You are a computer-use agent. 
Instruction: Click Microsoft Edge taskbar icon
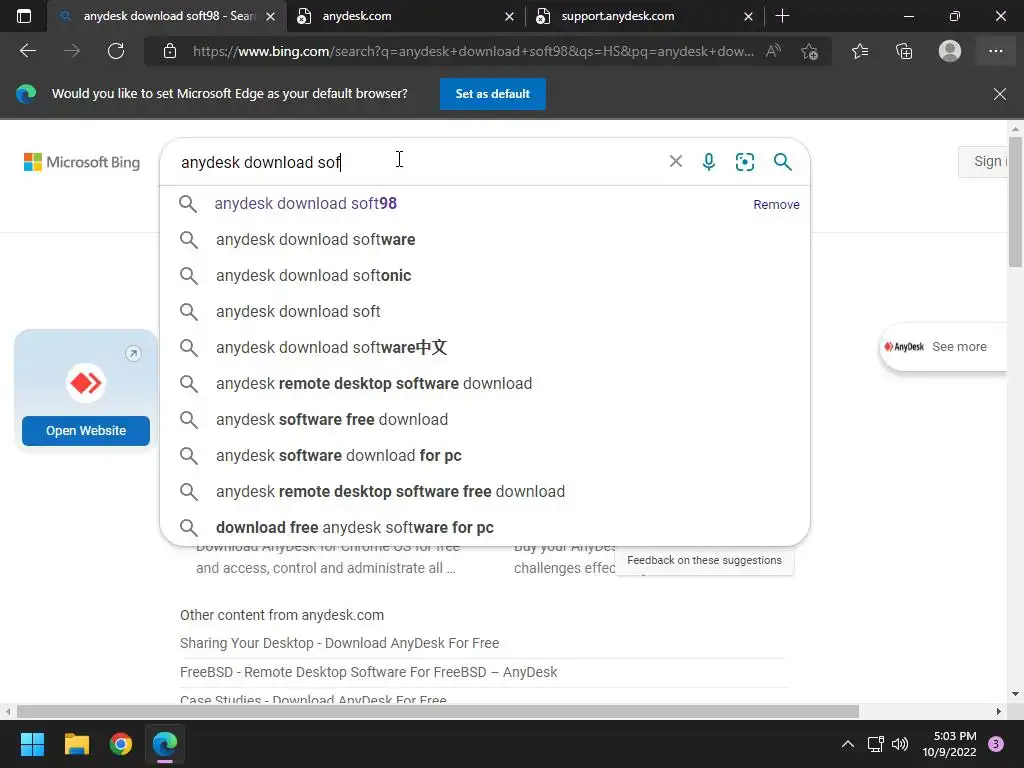point(165,744)
